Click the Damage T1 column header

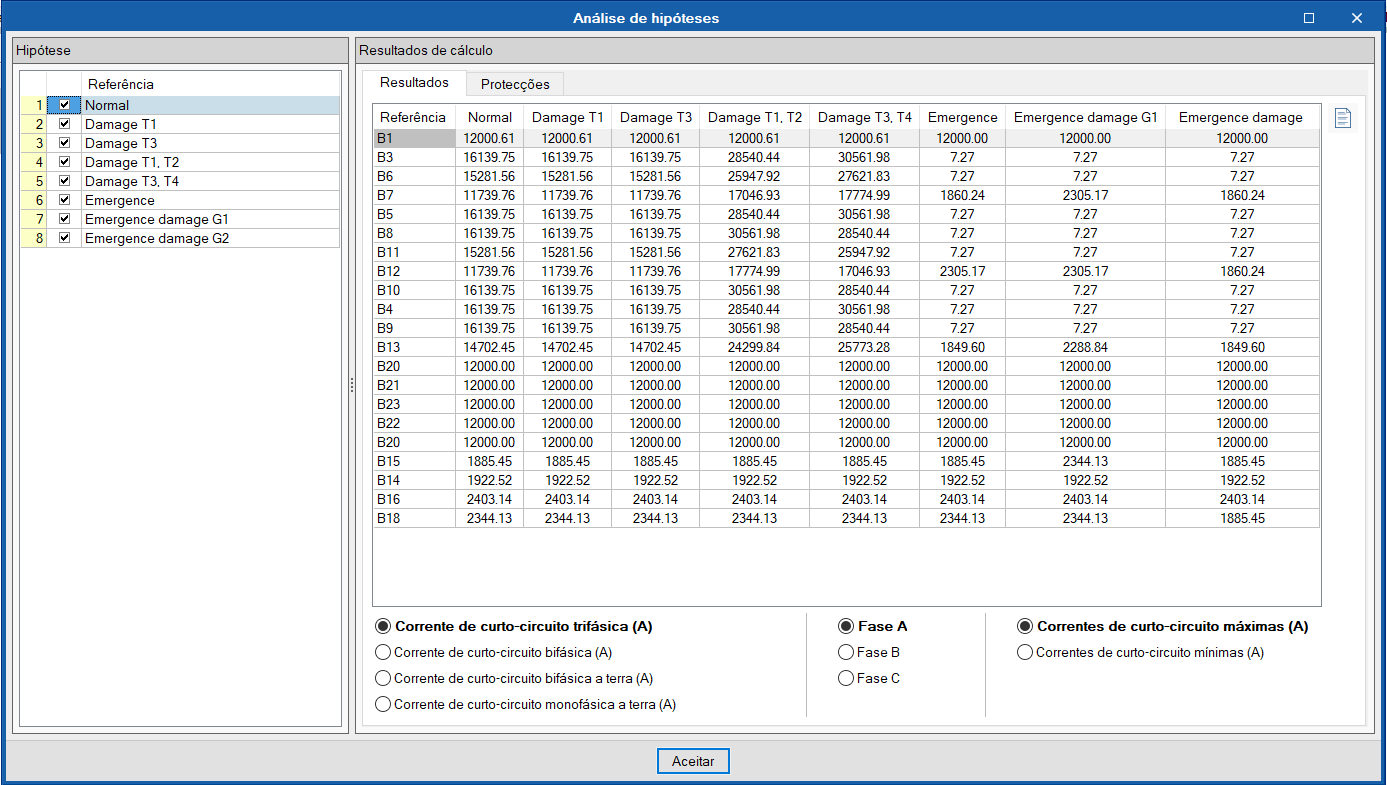(568, 117)
